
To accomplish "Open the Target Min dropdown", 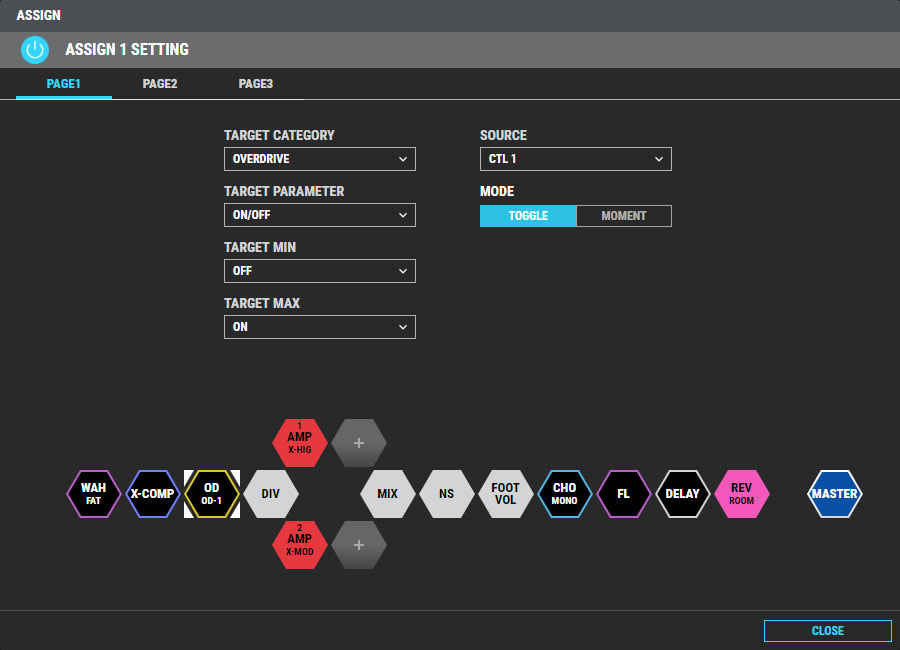I will pyautogui.click(x=320, y=271).
